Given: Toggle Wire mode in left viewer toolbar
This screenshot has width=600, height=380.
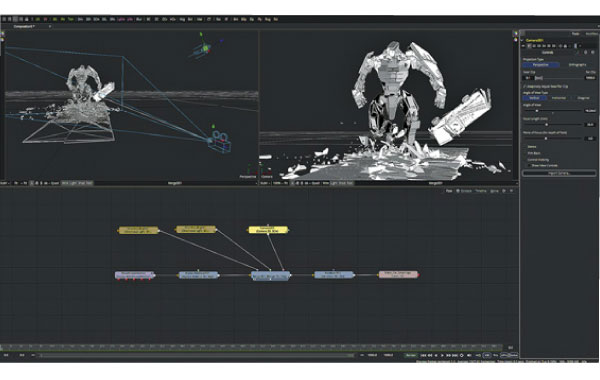Looking at the screenshot, I should (64, 183).
